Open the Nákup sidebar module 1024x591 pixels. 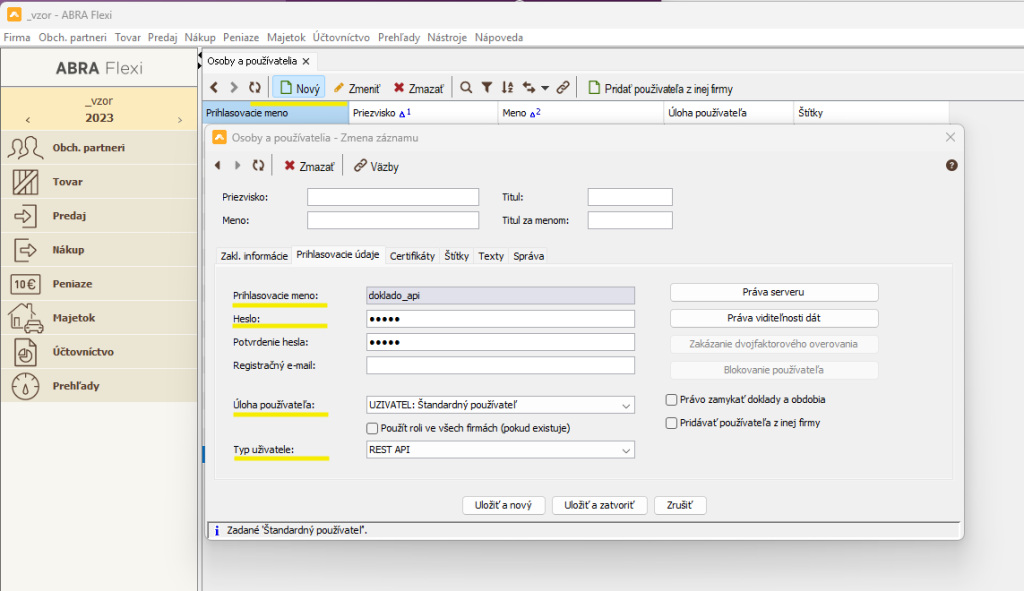coord(99,249)
